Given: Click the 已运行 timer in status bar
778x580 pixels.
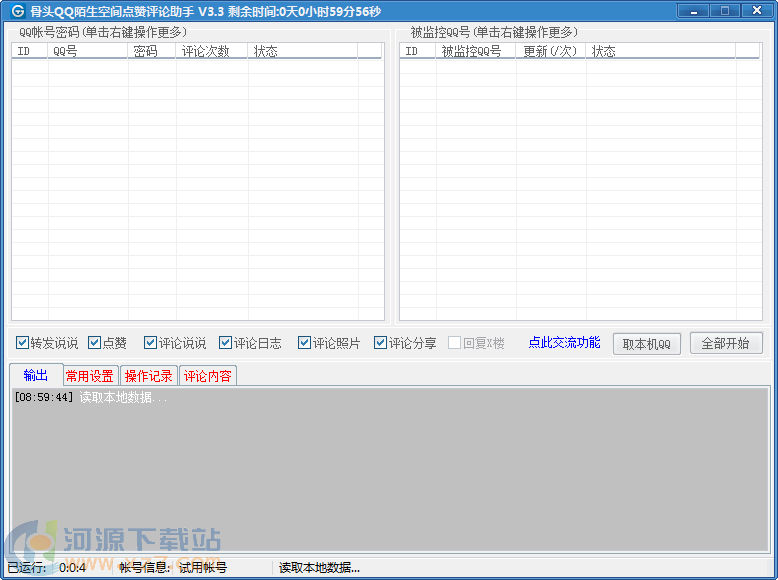Looking at the screenshot, I should [x=46, y=568].
